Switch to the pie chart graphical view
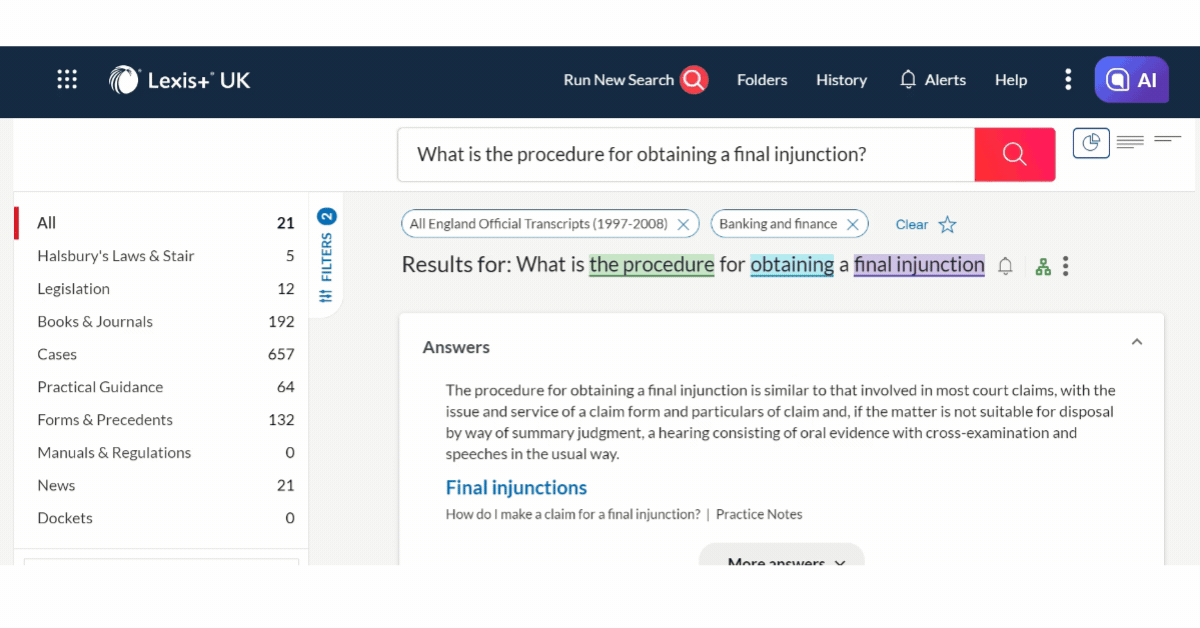 pos(1091,143)
